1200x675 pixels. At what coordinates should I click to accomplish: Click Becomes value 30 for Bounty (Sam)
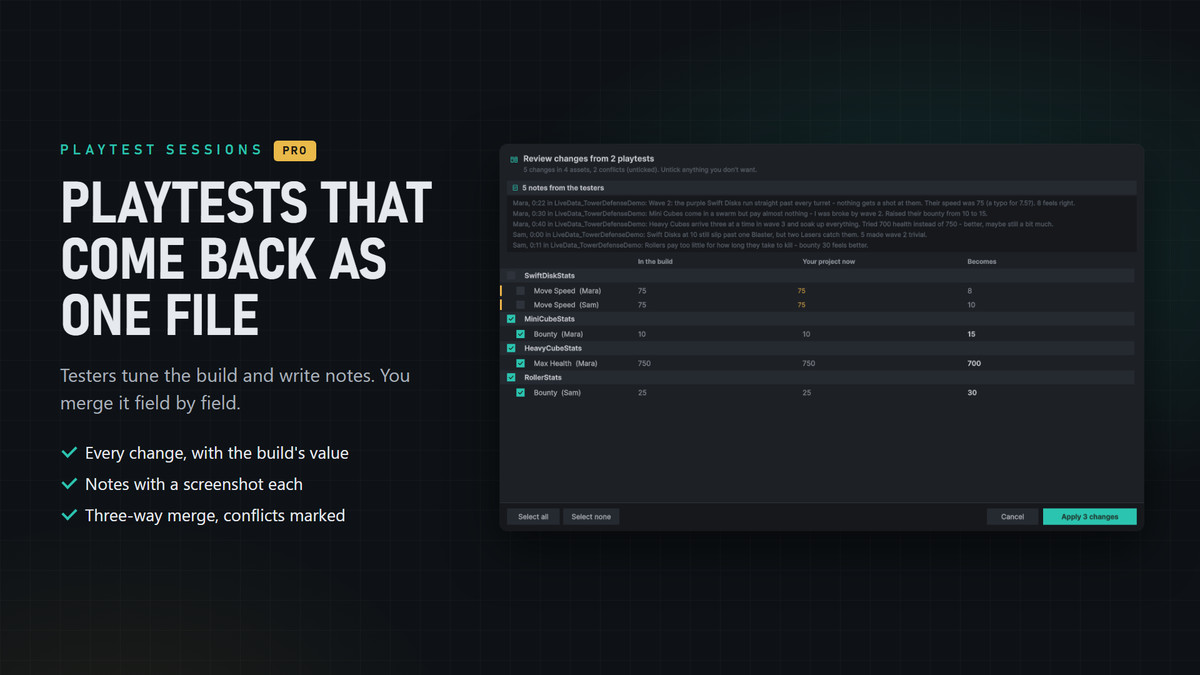pyautogui.click(x=971, y=393)
